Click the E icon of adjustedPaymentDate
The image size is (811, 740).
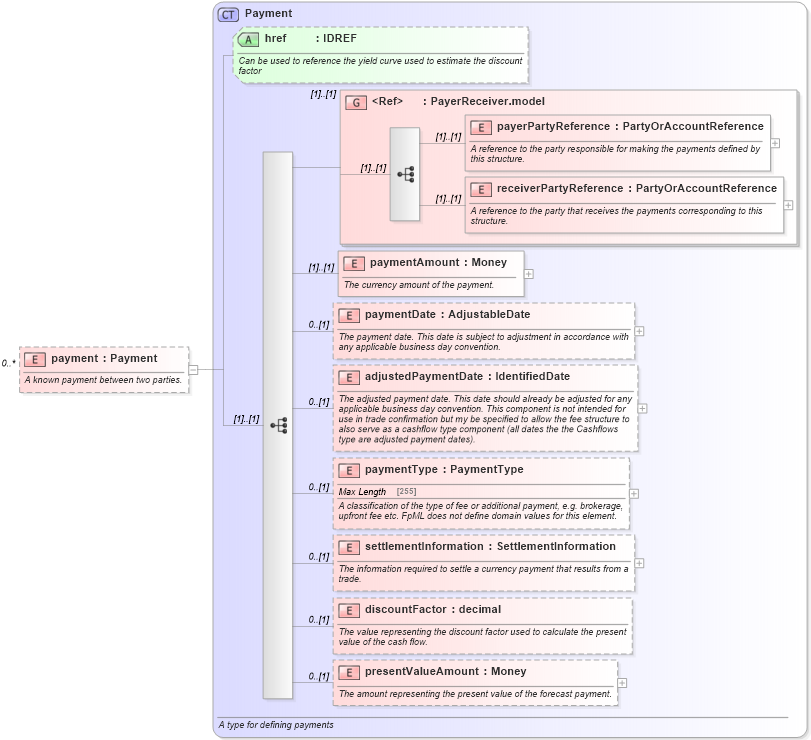(x=349, y=377)
